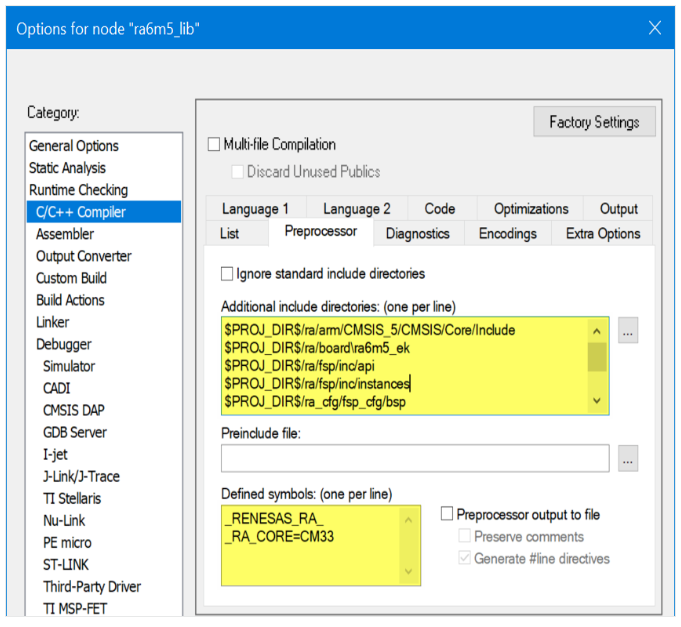Image resolution: width=681 pixels, height=627 pixels.
Task: Select TI Stellaris debugger entry
Action: (72, 499)
